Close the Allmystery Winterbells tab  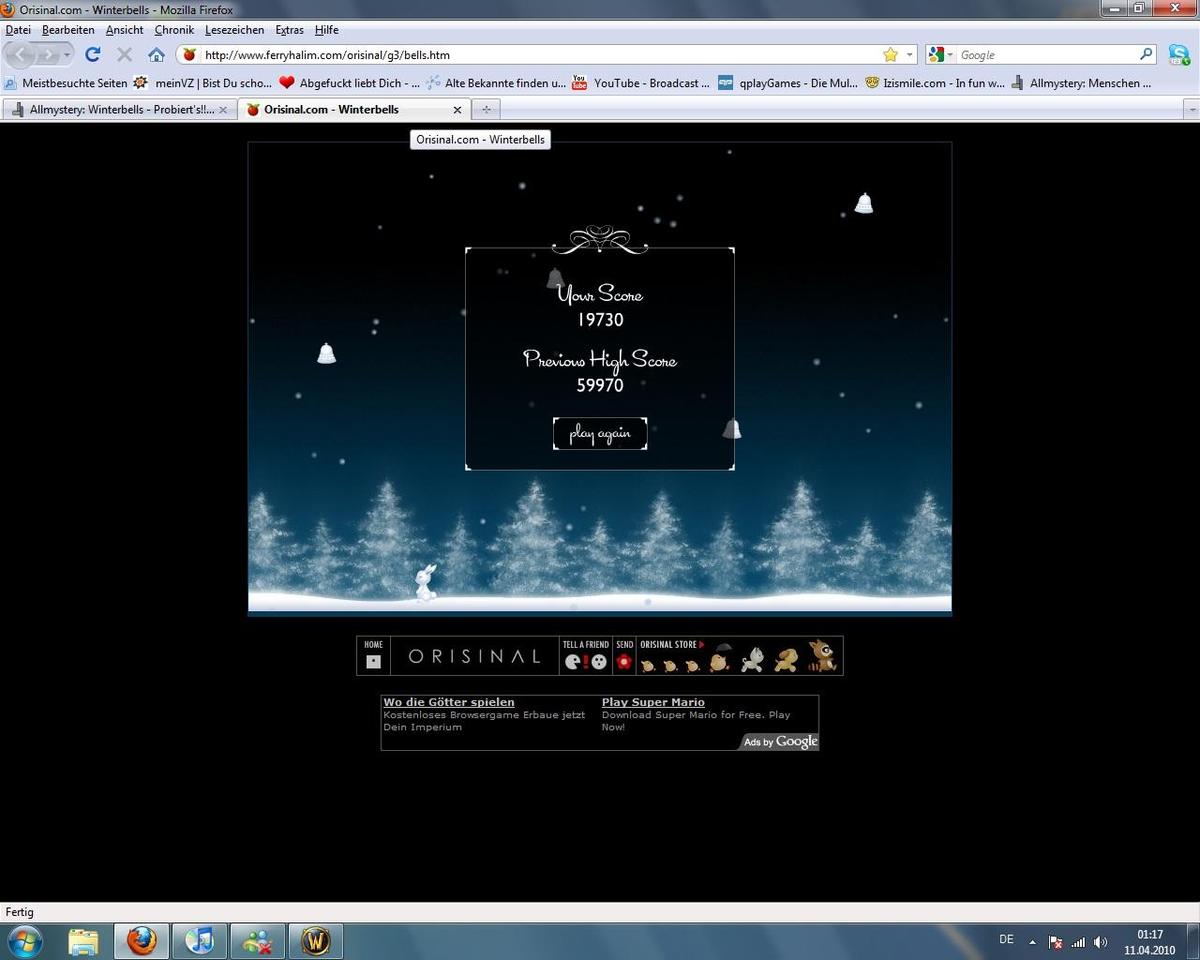pos(223,110)
